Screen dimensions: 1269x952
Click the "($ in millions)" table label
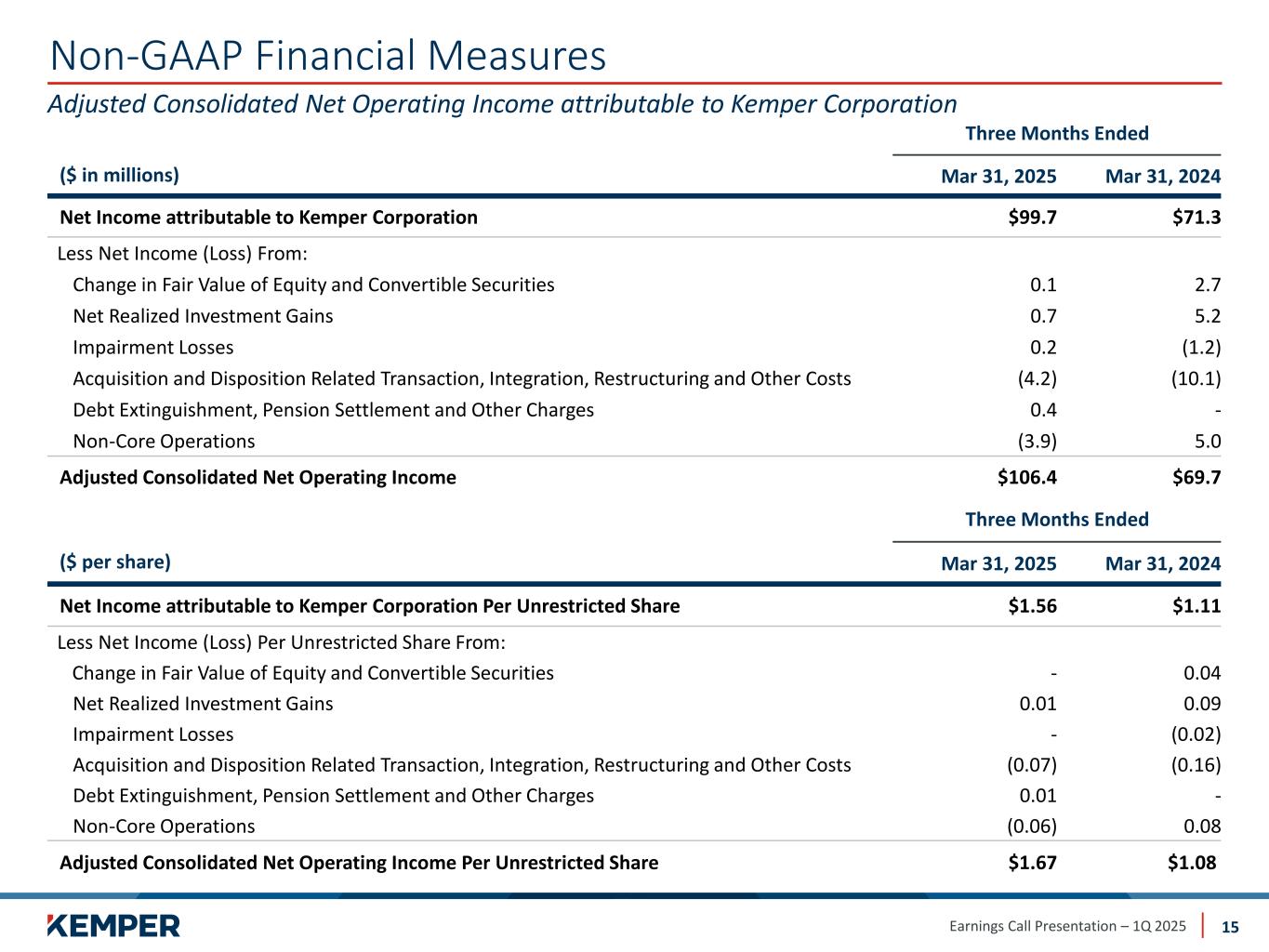(x=119, y=175)
